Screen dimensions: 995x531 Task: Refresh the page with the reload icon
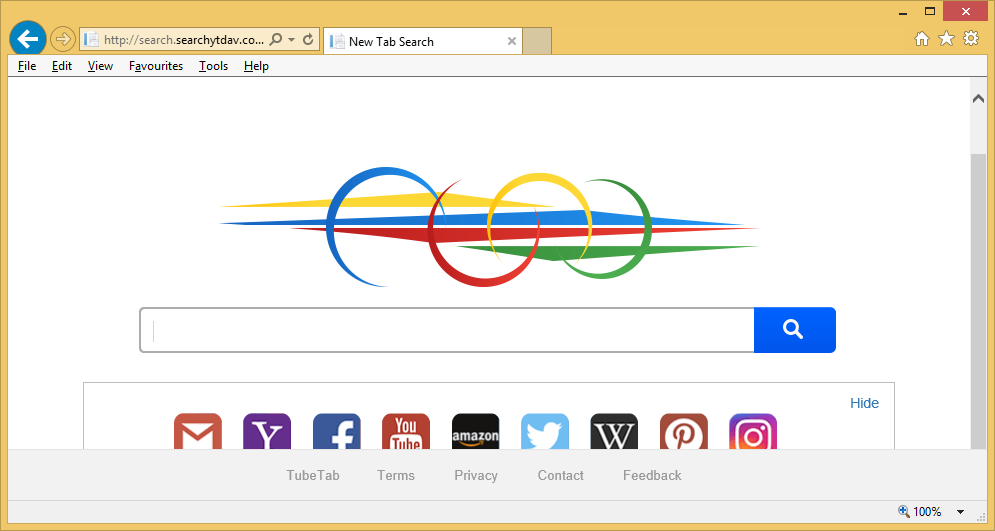pyautogui.click(x=308, y=39)
